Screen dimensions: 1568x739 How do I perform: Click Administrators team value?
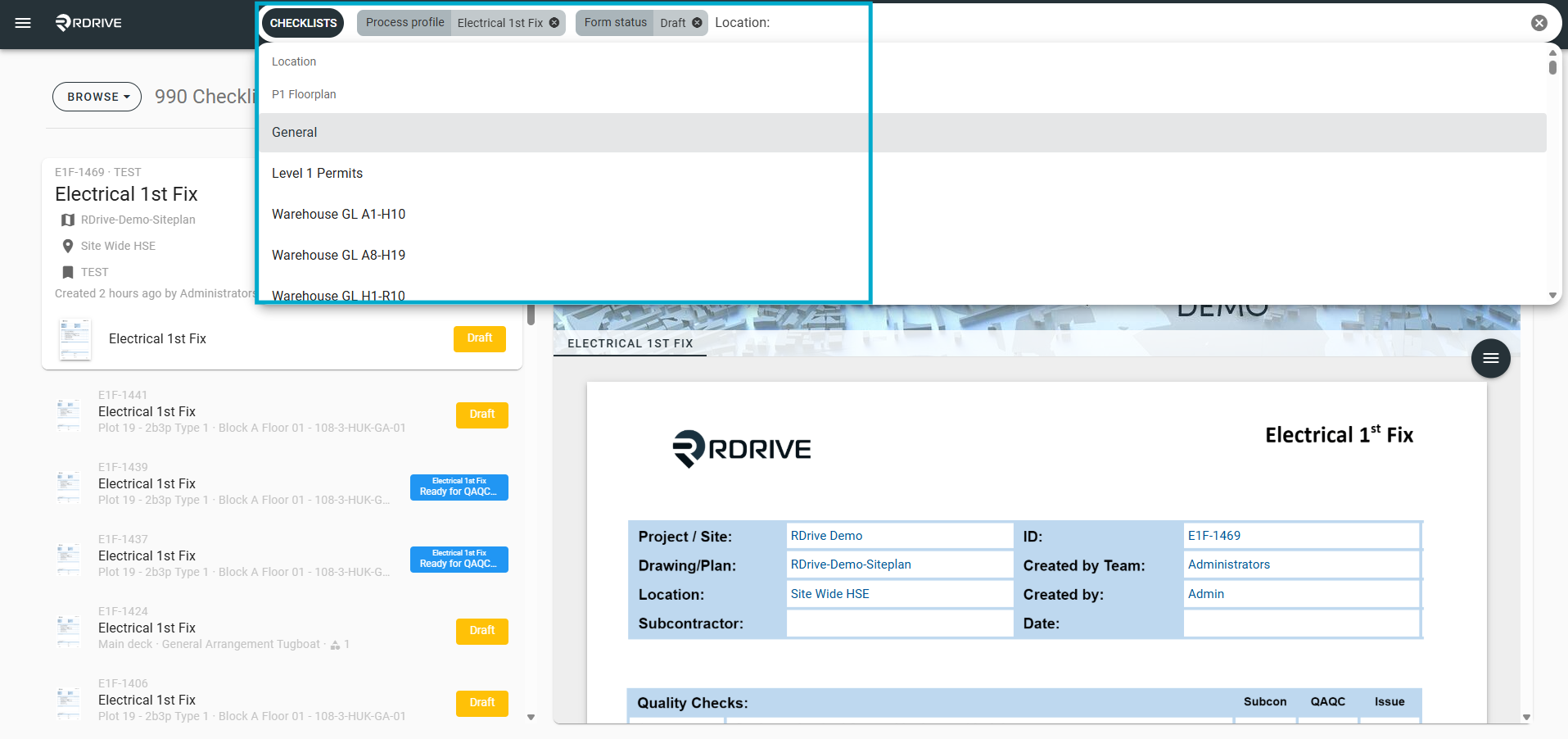point(1229,564)
